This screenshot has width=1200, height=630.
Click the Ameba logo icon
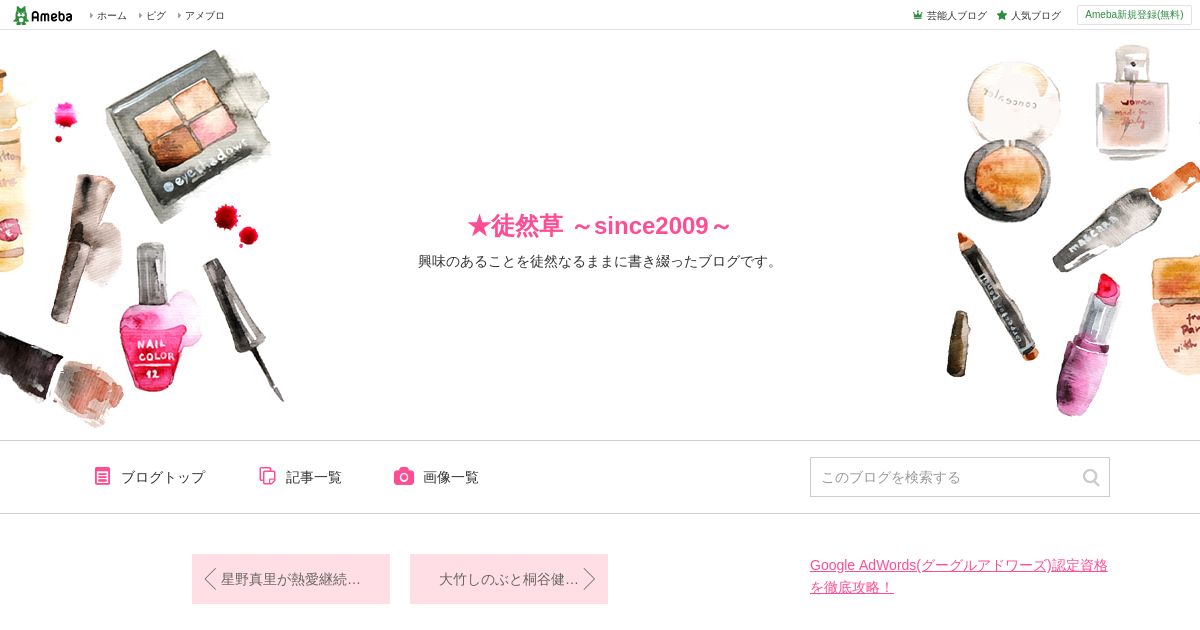[42, 15]
